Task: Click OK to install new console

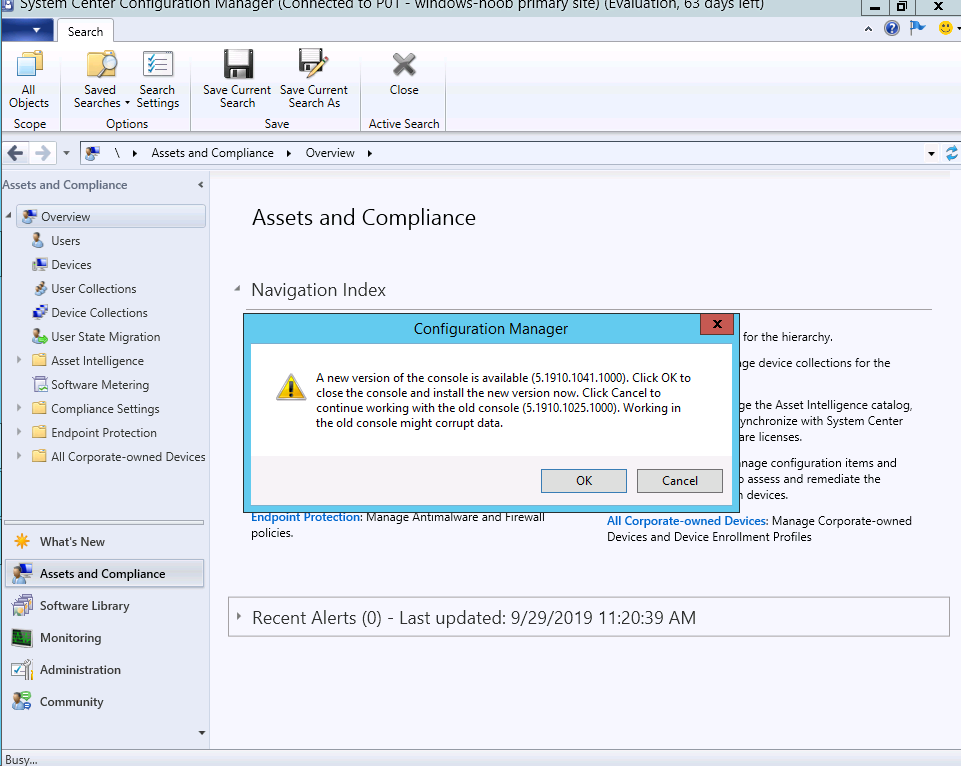Action: [583, 480]
